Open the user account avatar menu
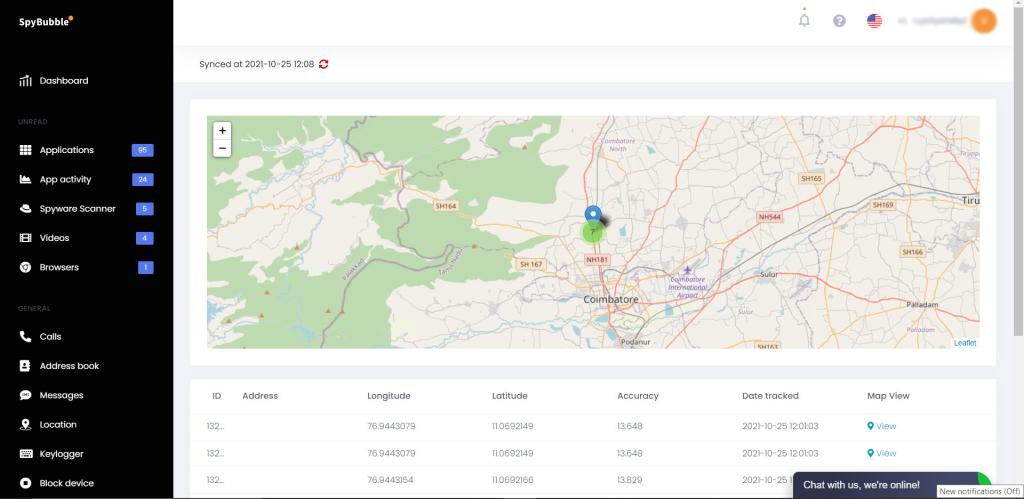The width and height of the screenshot is (1024, 499). (984, 20)
